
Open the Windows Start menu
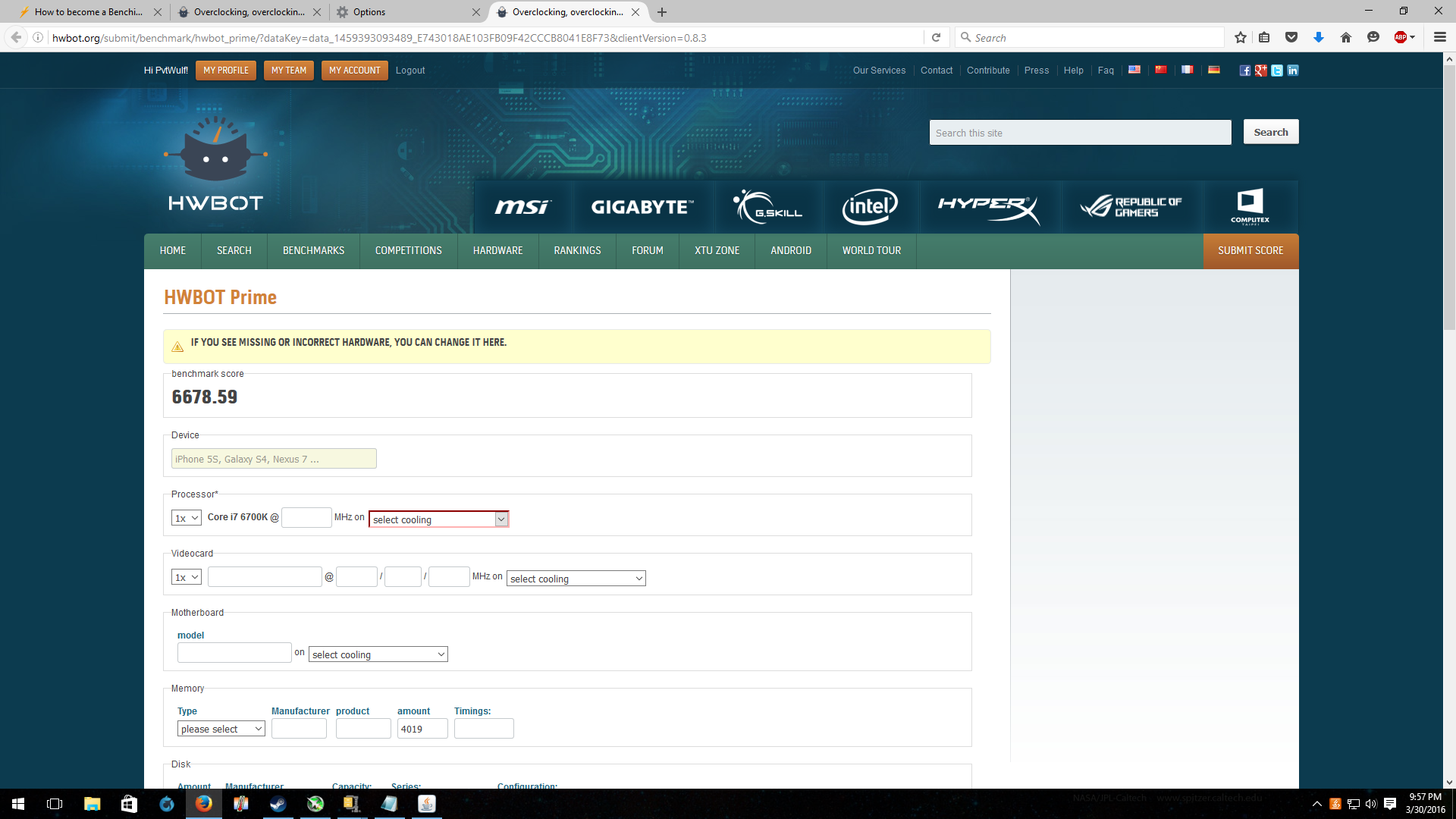[18, 804]
